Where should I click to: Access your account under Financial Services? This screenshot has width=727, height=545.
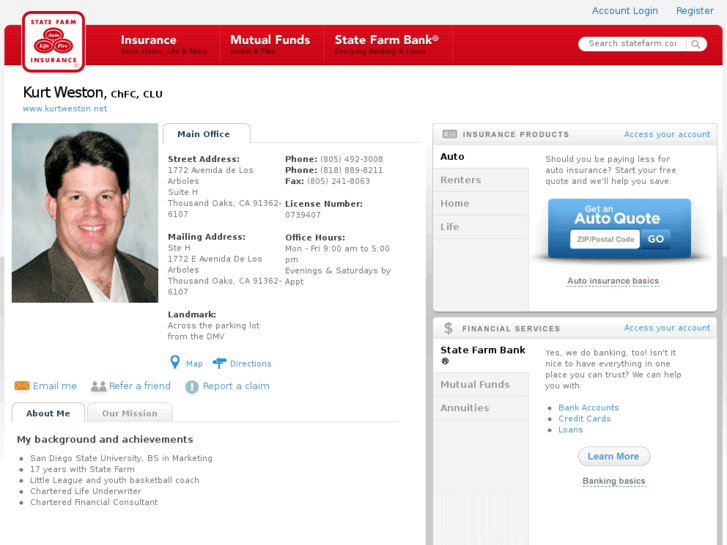point(667,328)
